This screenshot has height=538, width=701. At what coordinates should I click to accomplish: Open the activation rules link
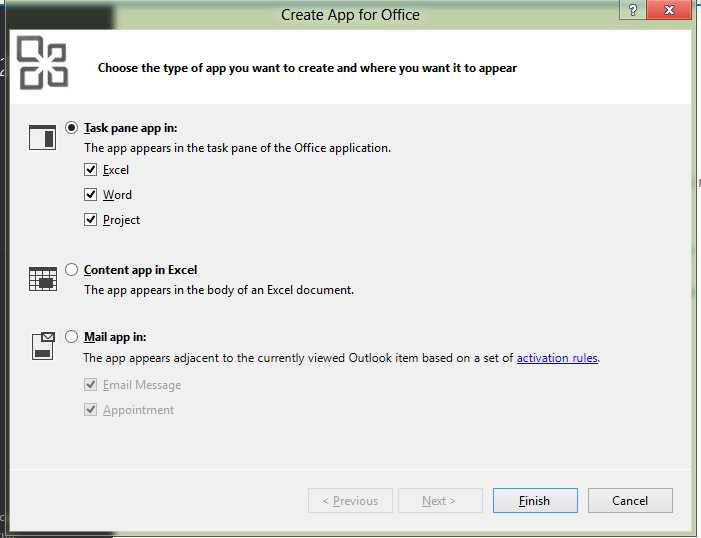coord(557,358)
